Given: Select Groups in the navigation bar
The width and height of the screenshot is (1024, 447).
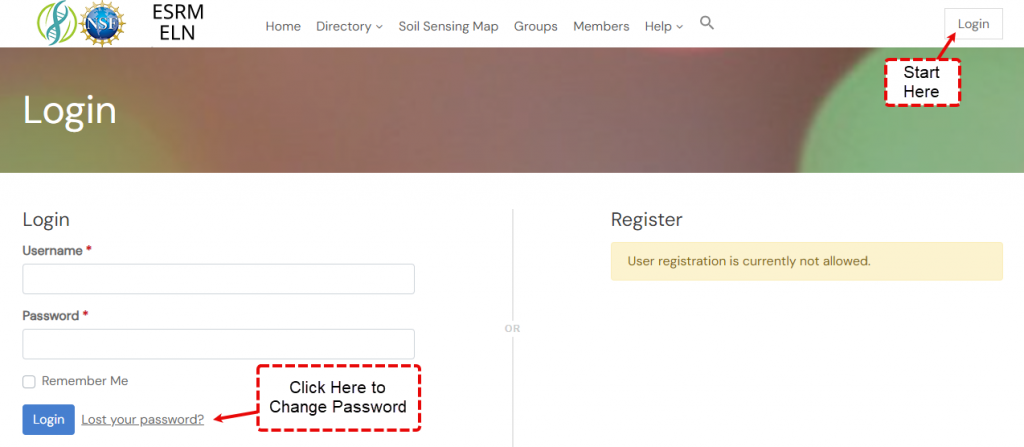Looking at the screenshot, I should click(x=536, y=26).
